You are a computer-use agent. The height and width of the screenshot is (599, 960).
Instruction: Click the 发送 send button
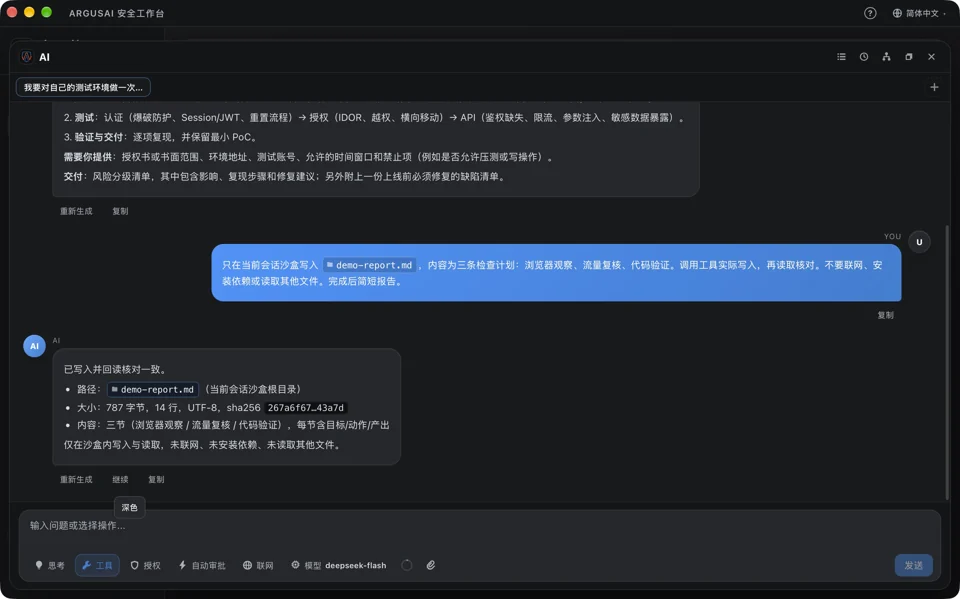(913, 565)
